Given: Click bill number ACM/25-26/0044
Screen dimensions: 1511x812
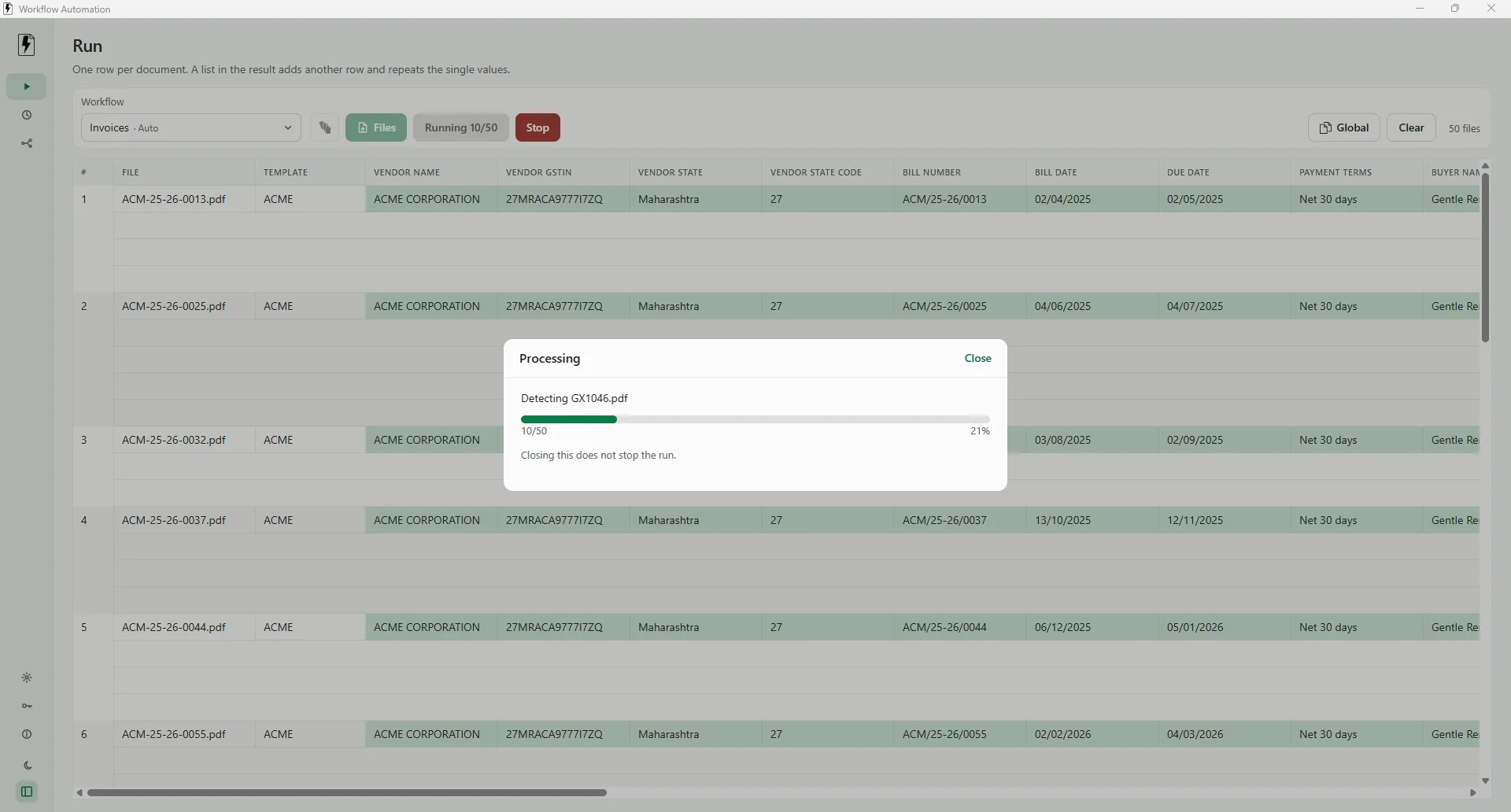Looking at the screenshot, I should (x=960, y=627).
